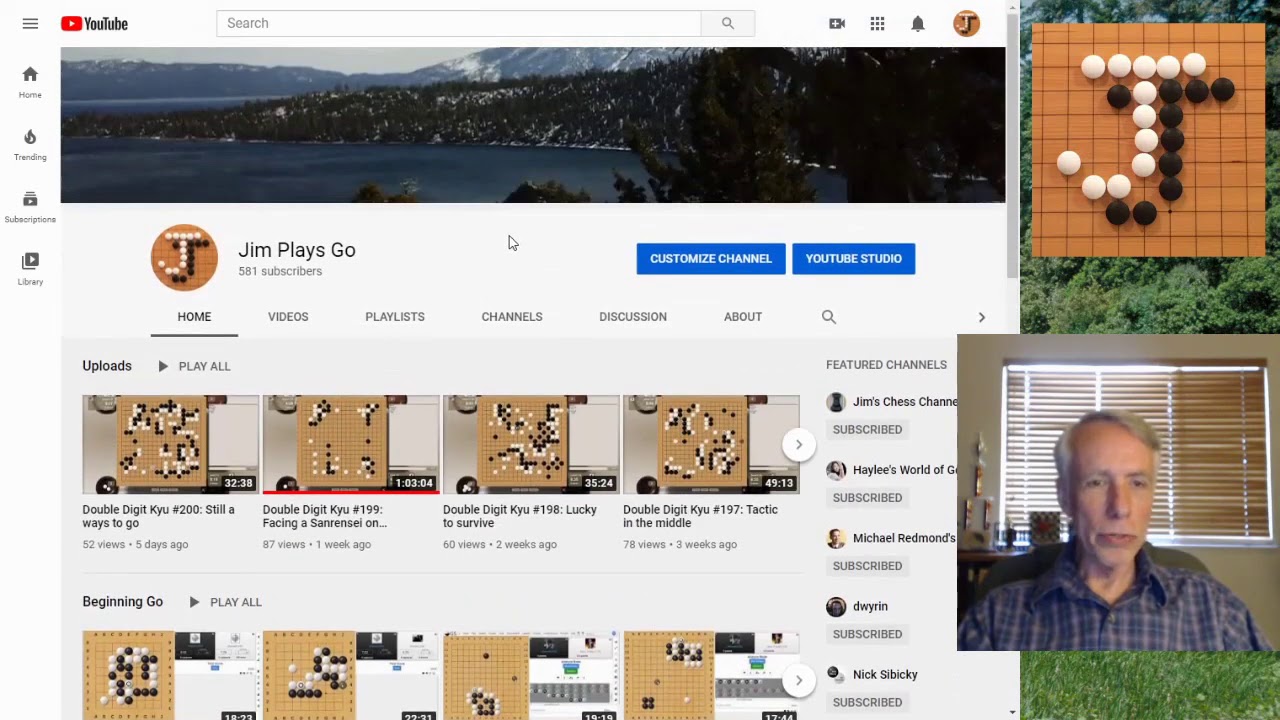Screen dimensions: 1280x720
Task: Open Subscriptions in the sidebar
Action: coord(30,207)
